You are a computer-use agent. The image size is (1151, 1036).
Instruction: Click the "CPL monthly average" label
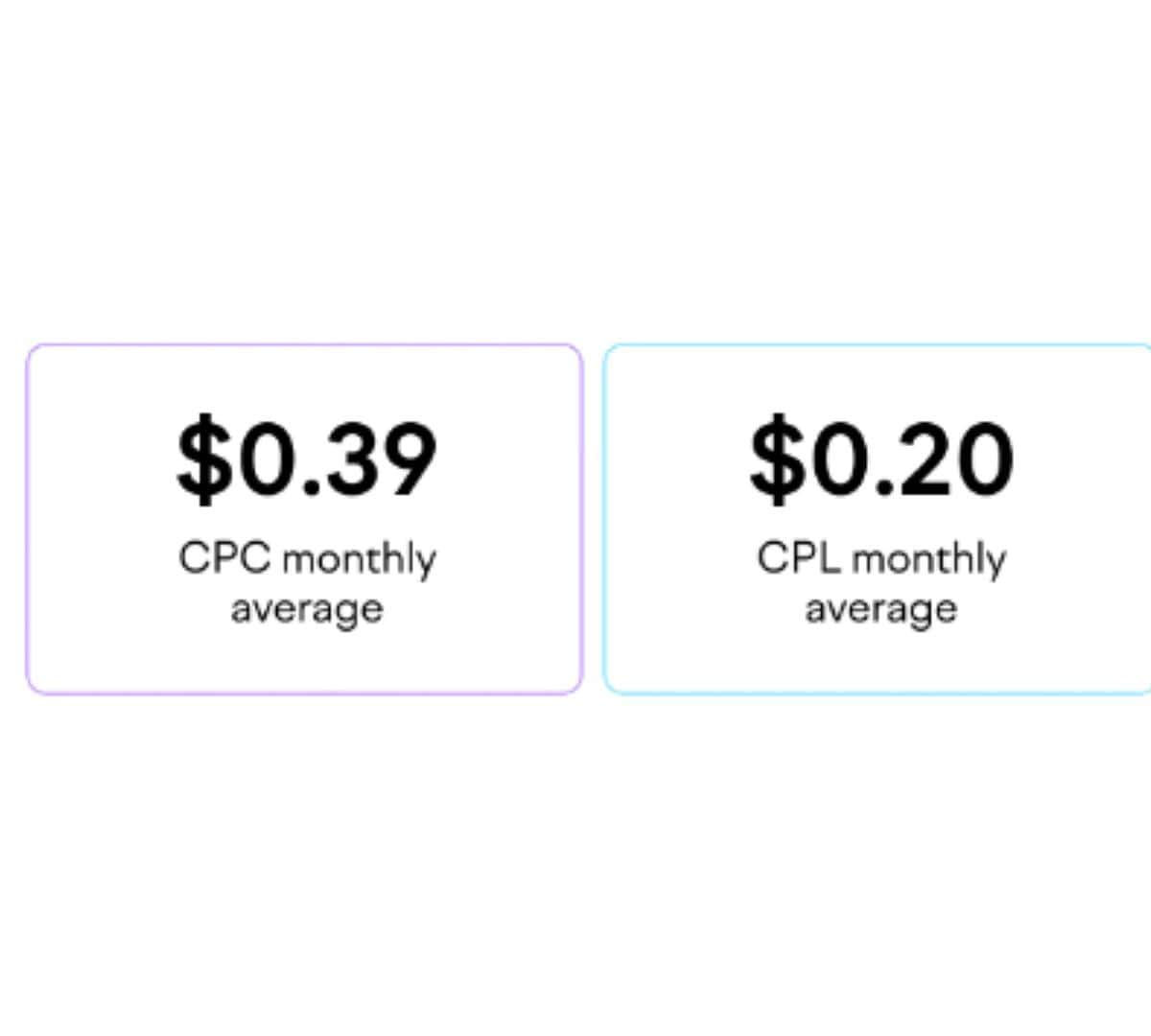[881, 582]
